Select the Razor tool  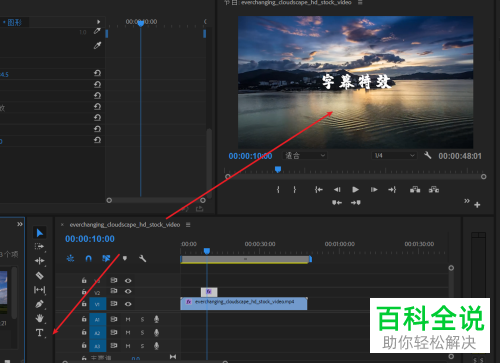click(x=39, y=275)
